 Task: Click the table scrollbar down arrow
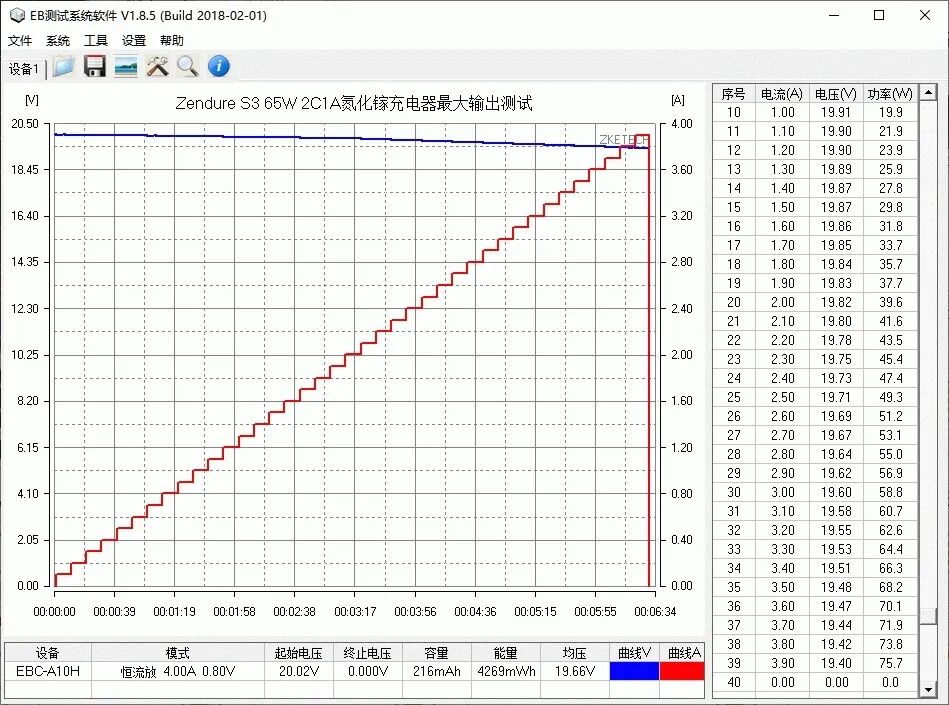click(x=928, y=689)
